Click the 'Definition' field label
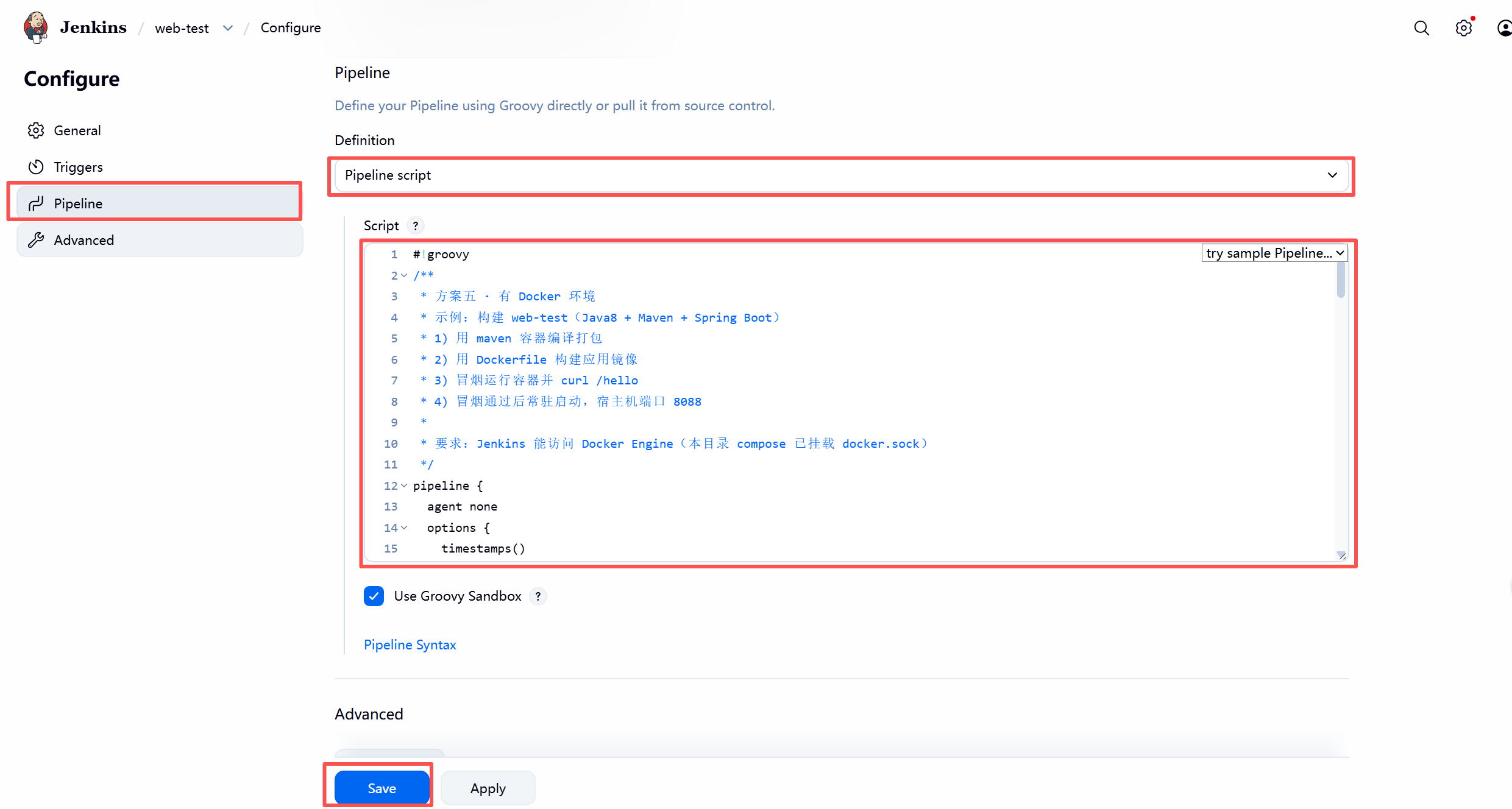 (x=364, y=140)
